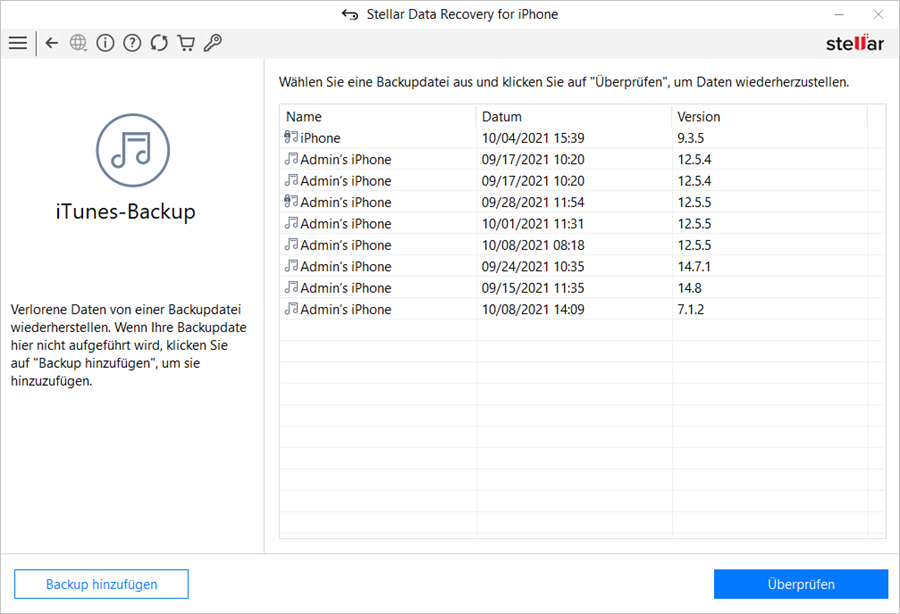Sort backups by the Datum column header
The image size is (900, 614).
[x=573, y=116]
